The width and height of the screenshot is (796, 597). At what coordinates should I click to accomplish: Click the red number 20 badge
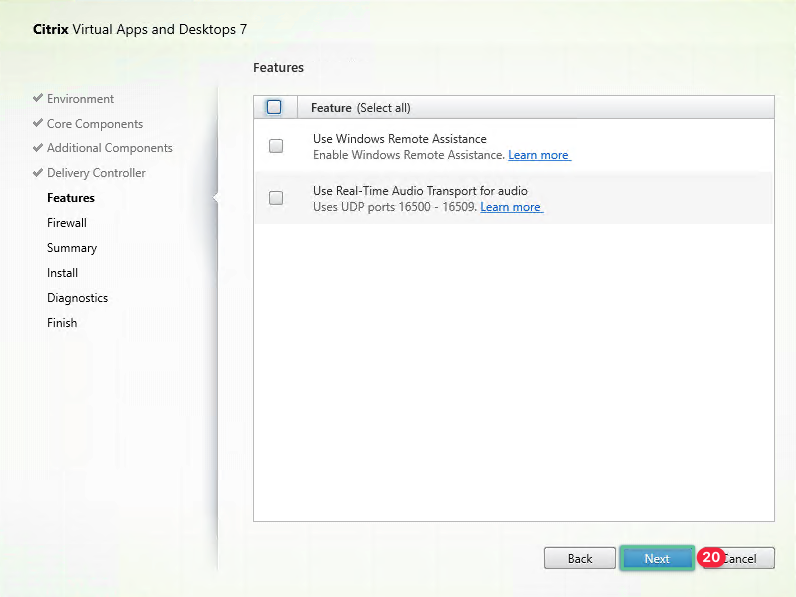click(710, 557)
